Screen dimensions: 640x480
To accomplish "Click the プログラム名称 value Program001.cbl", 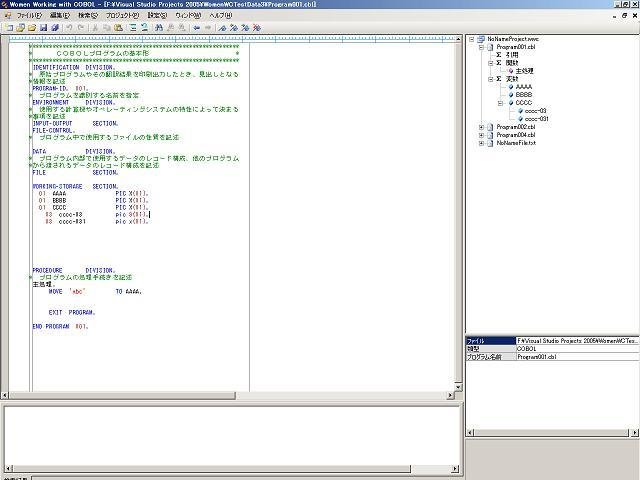I will [577, 357].
